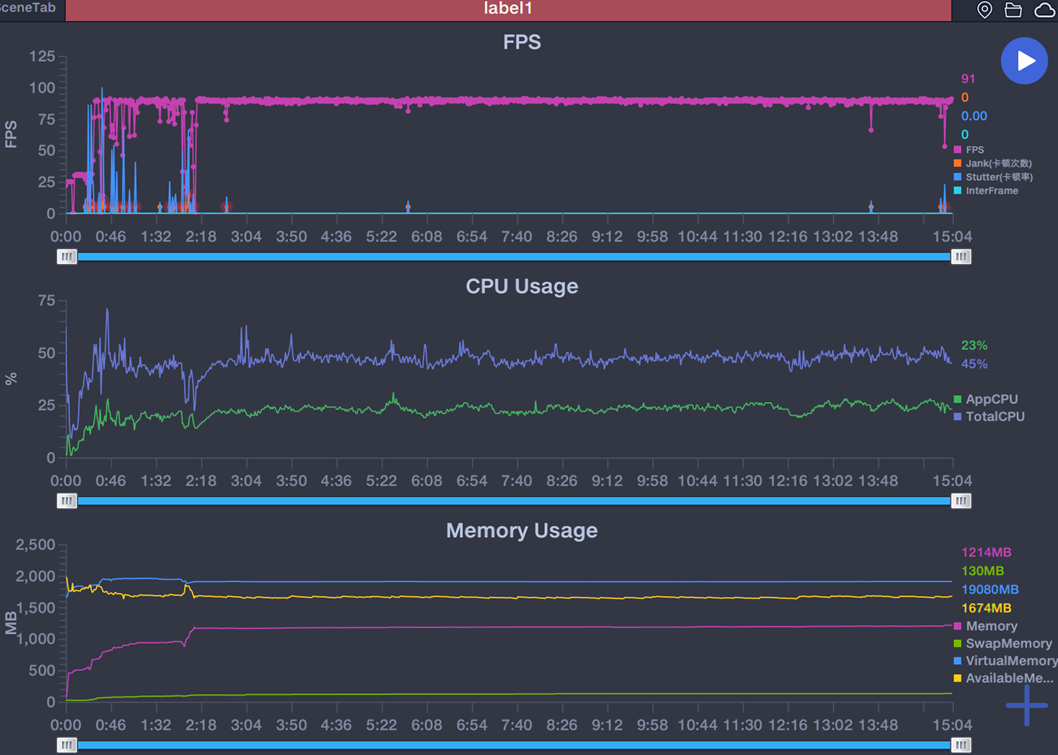Toggle Stutter series in legend
This screenshot has width=1058, height=755.
click(x=993, y=177)
